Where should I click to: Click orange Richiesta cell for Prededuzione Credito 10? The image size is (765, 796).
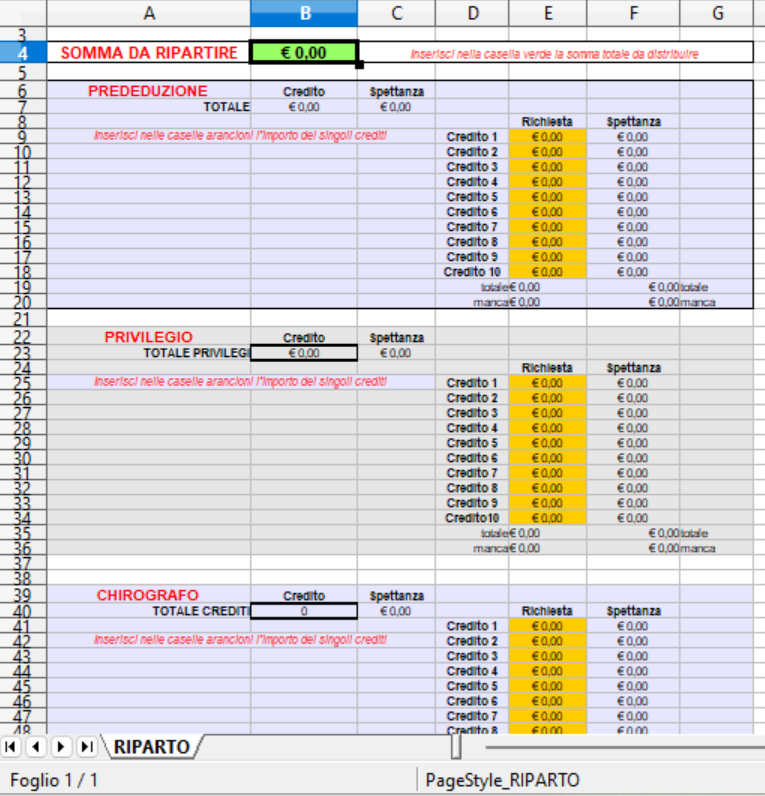pyautogui.click(x=548, y=272)
